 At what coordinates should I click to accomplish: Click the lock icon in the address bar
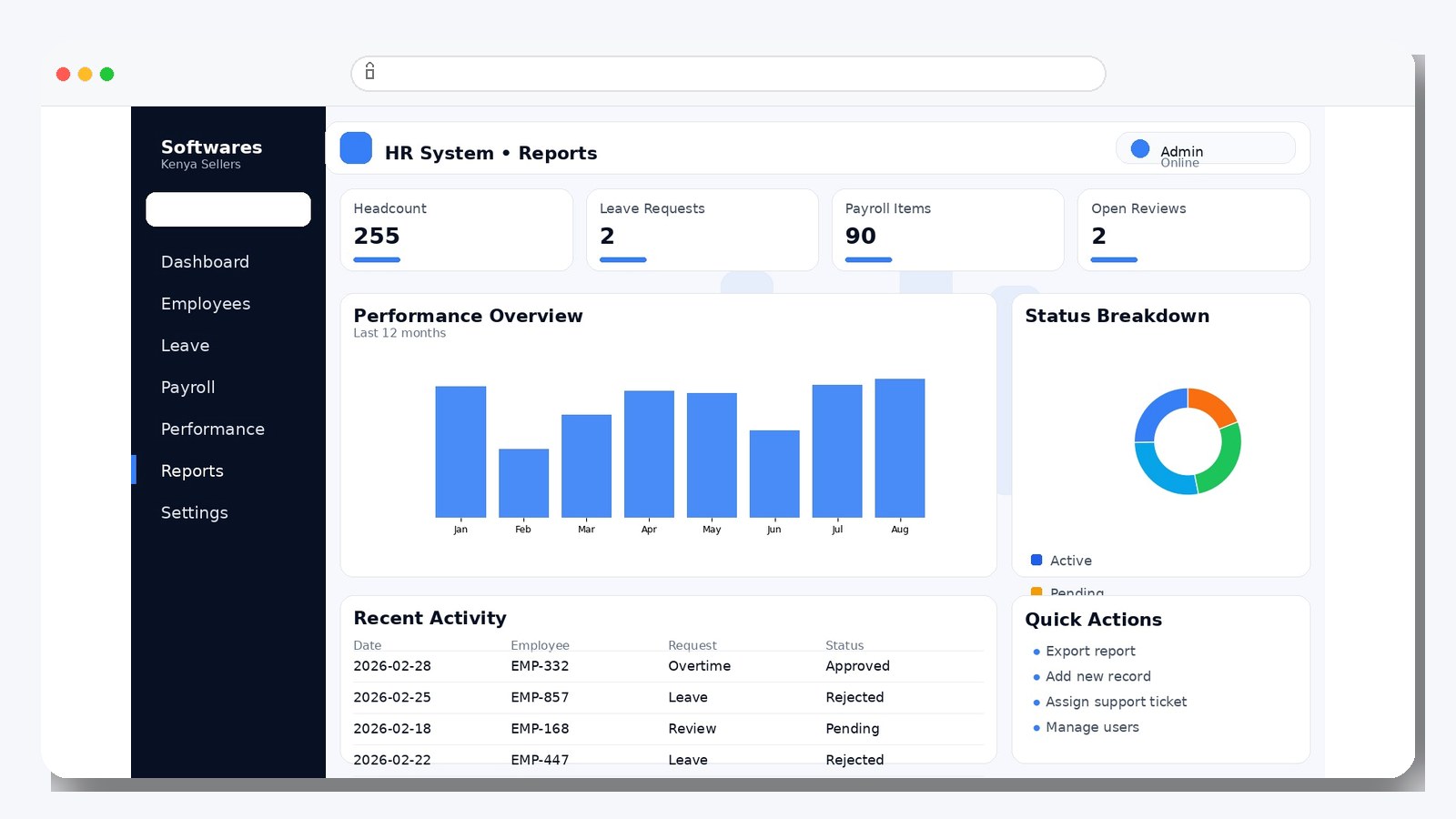click(369, 73)
